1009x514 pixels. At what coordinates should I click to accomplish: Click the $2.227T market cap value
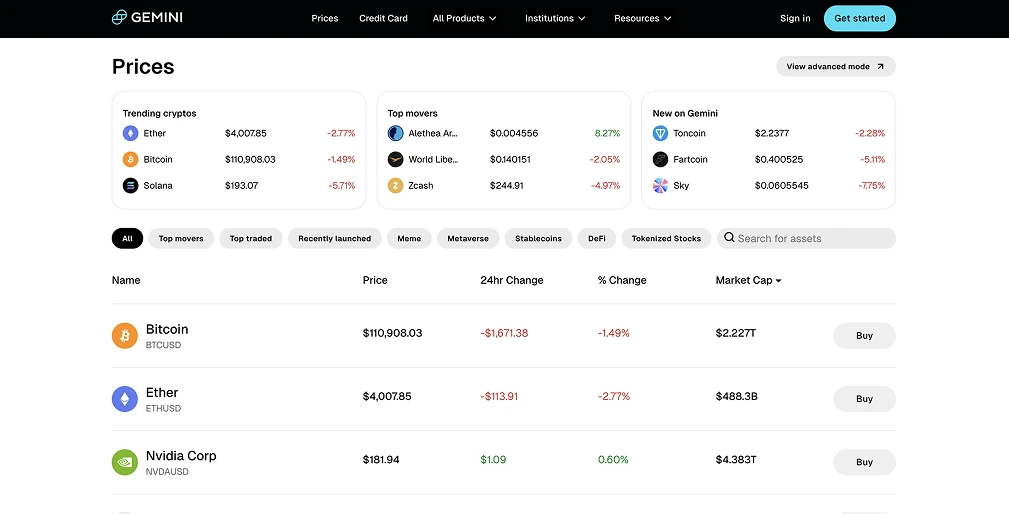click(736, 333)
